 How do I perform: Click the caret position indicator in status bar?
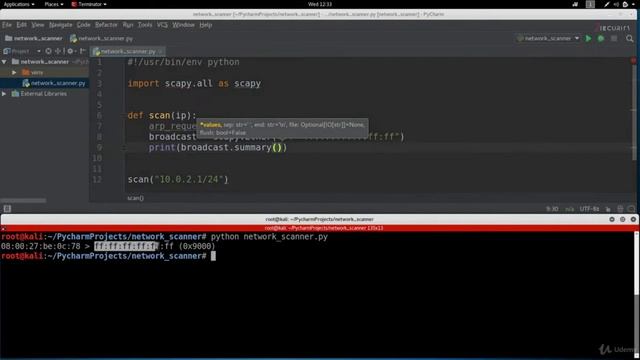point(552,209)
